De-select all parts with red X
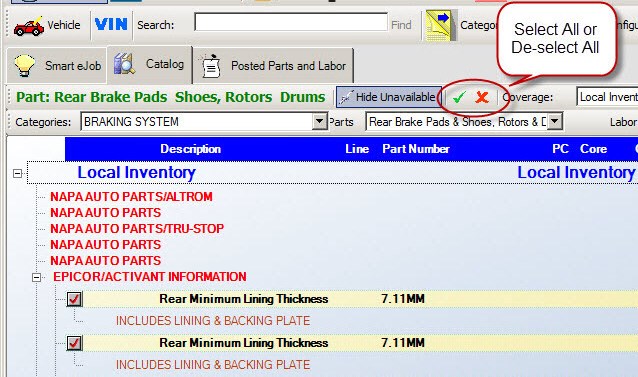This screenshot has height=377, width=638. 482,97
